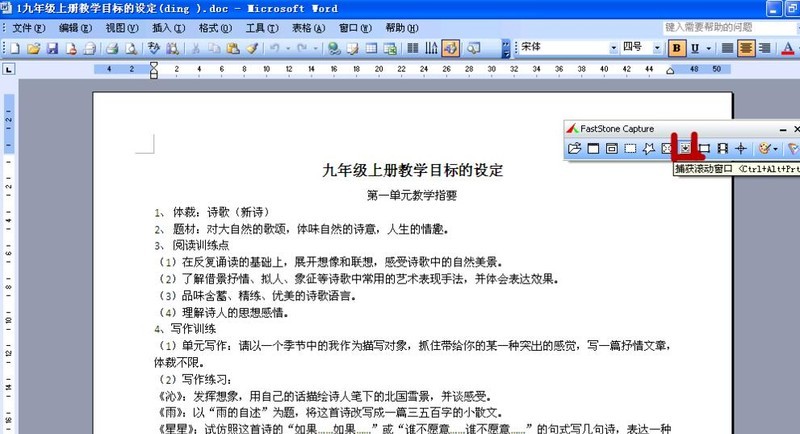Screen dimensions: 800x434
Task: Click the line （4）理解诗人的思想感情
Action: point(222,313)
